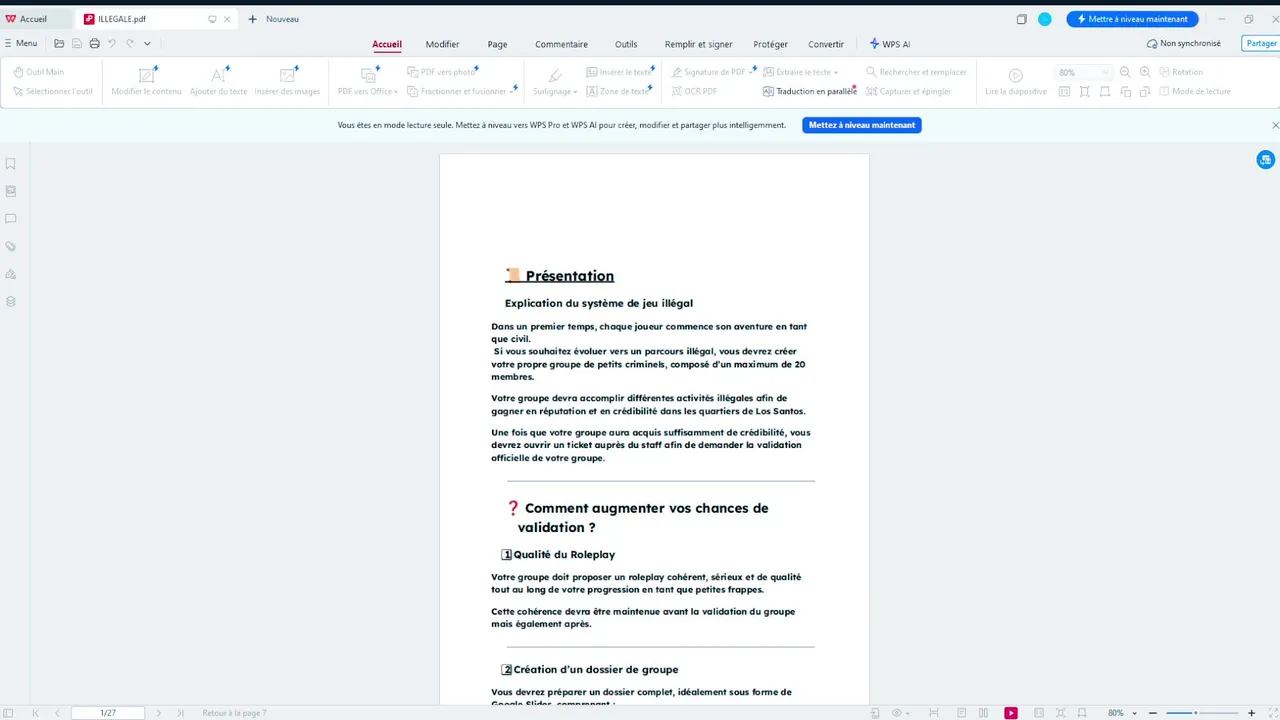Click OCR PDF tool
The image size is (1280, 720).
694,91
